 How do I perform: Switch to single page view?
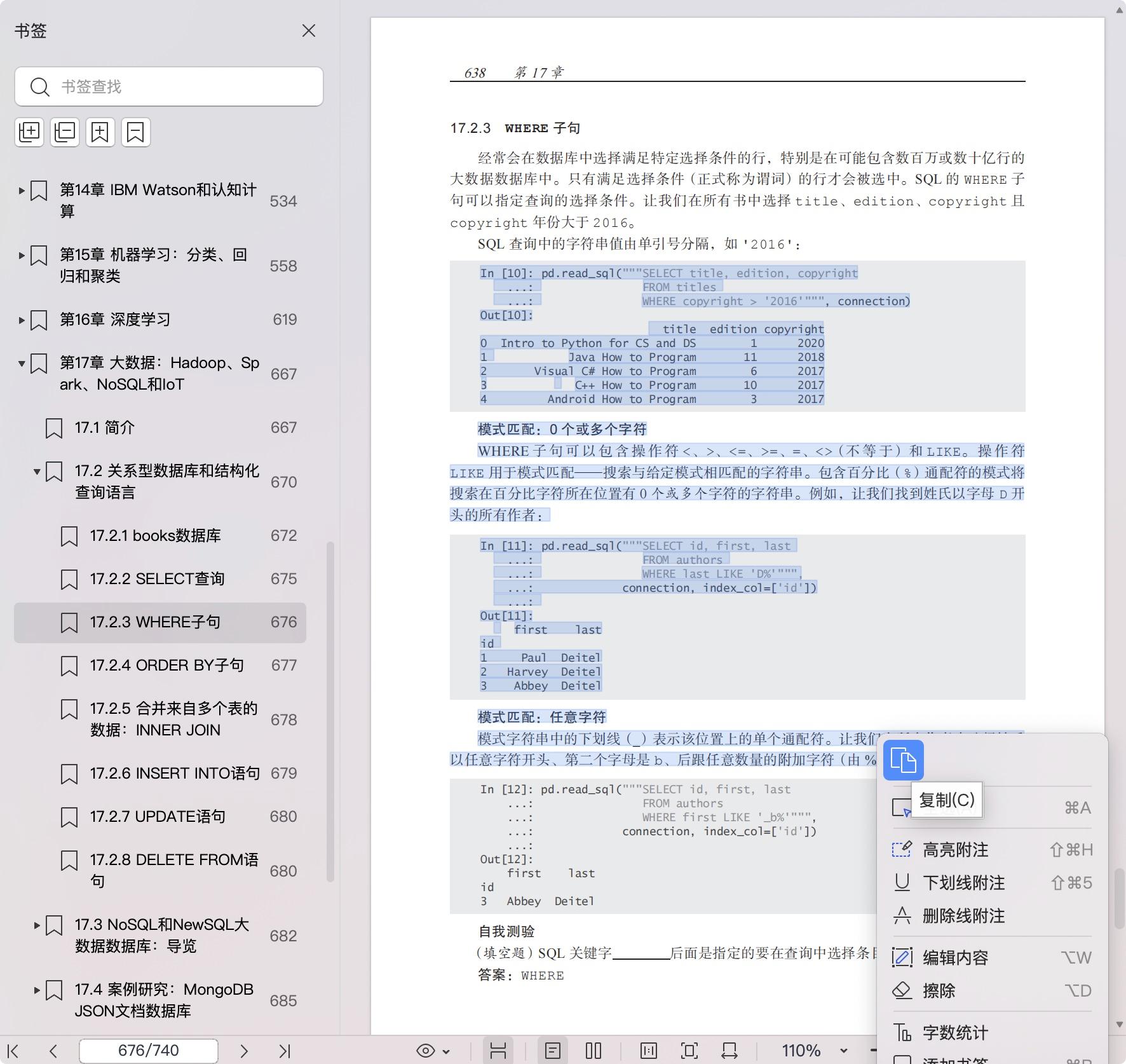click(x=553, y=1051)
